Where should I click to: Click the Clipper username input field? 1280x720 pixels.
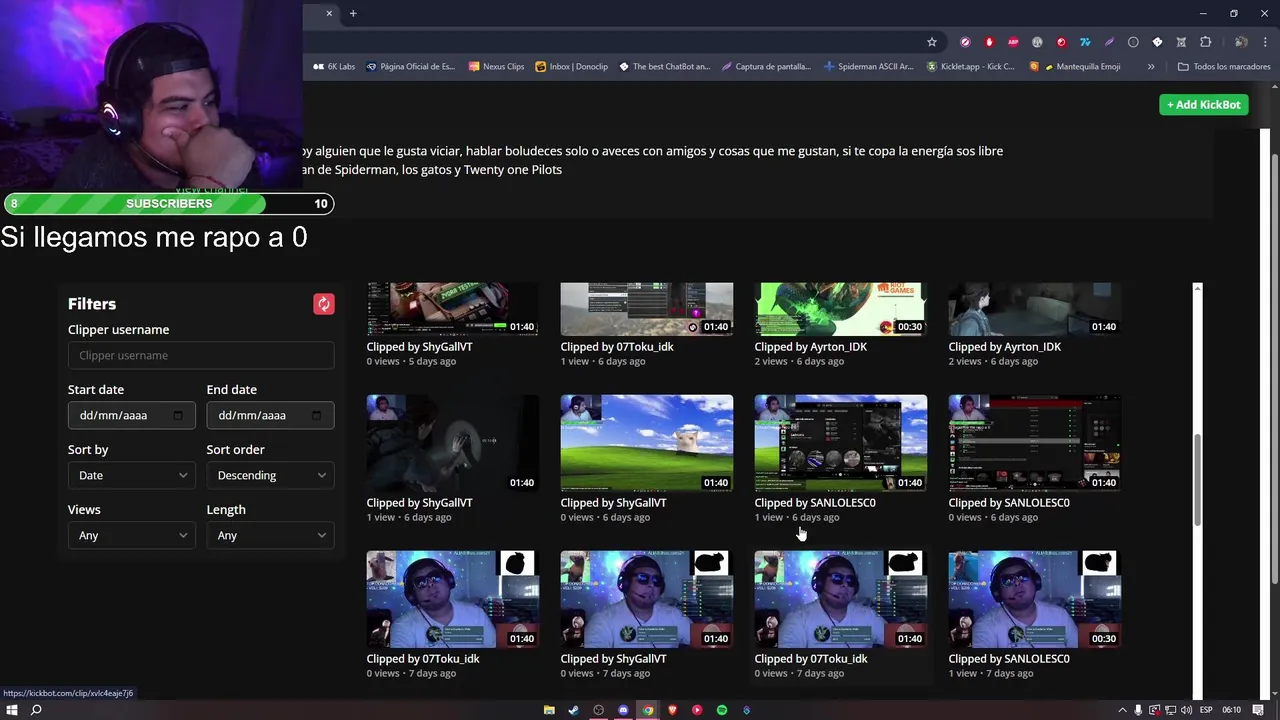(x=201, y=355)
